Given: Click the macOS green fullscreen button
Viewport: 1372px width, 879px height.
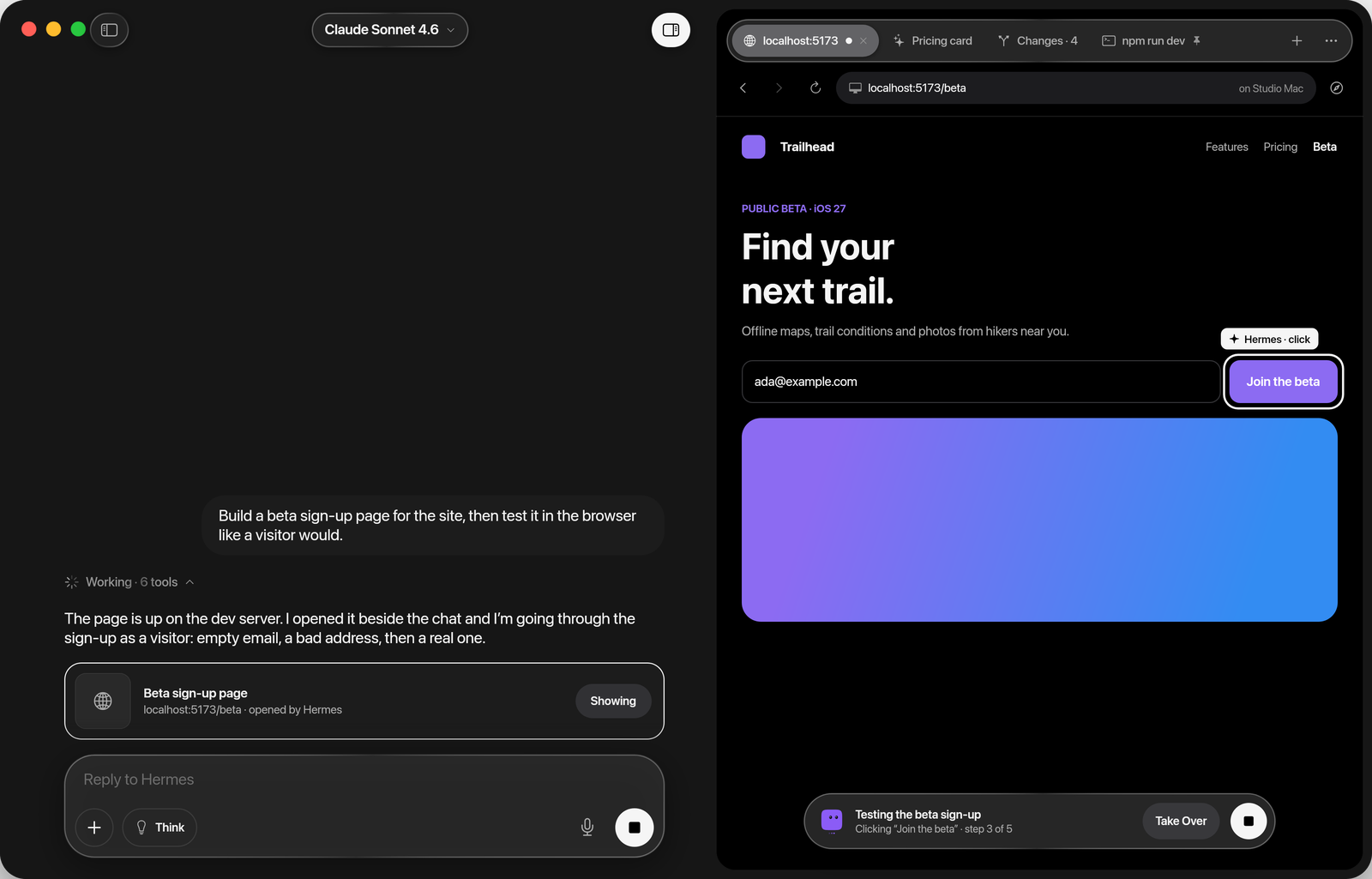Looking at the screenshot, I should point(78,29).
